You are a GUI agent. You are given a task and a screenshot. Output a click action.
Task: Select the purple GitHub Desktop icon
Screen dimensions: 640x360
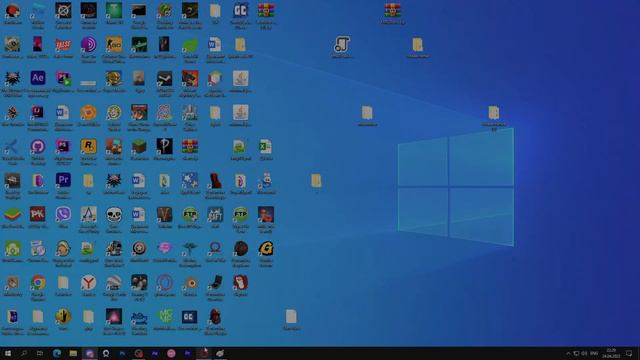[x=38, y=146]
